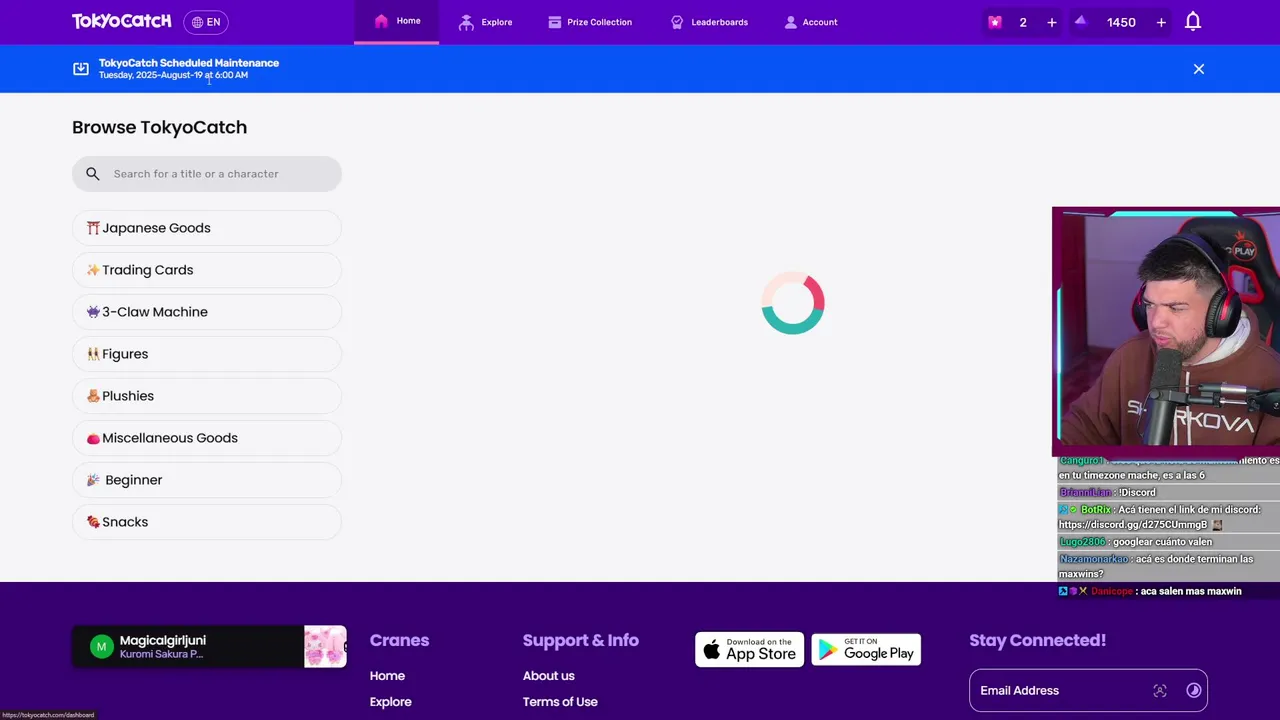Open the Explore tab
The width and height of the screenshot is (1280, 720).
[485, 22]
